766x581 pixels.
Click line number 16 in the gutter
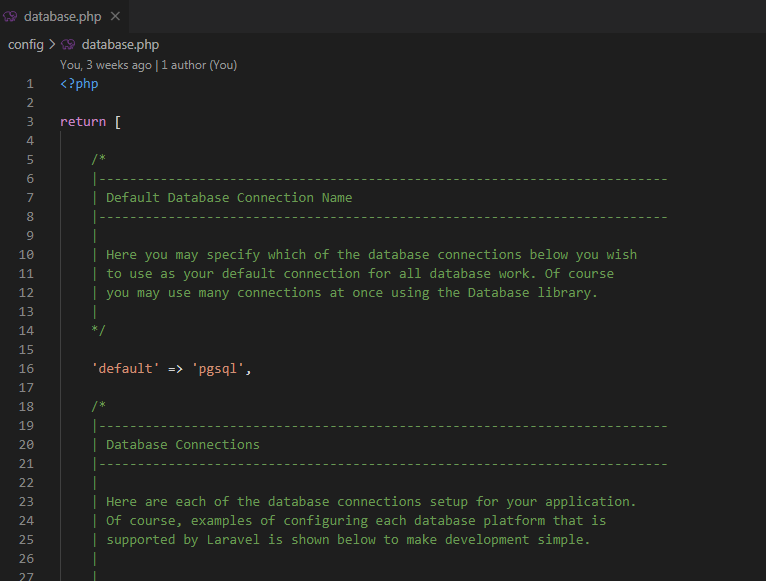click(26, 369)
